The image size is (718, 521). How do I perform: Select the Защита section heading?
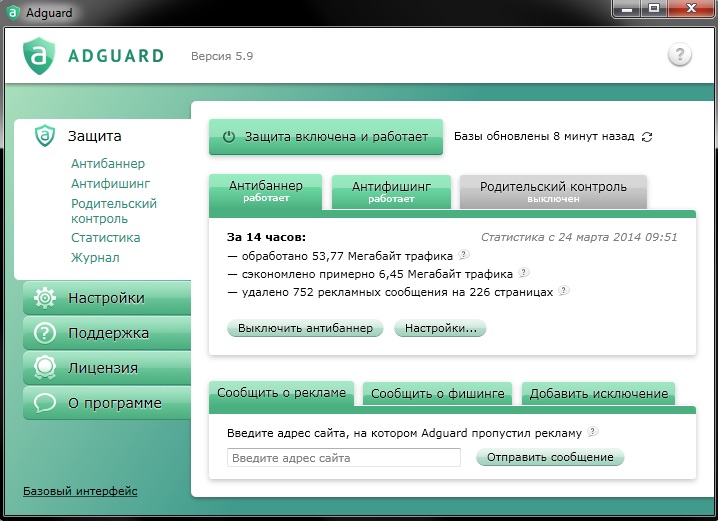[95, 136]
